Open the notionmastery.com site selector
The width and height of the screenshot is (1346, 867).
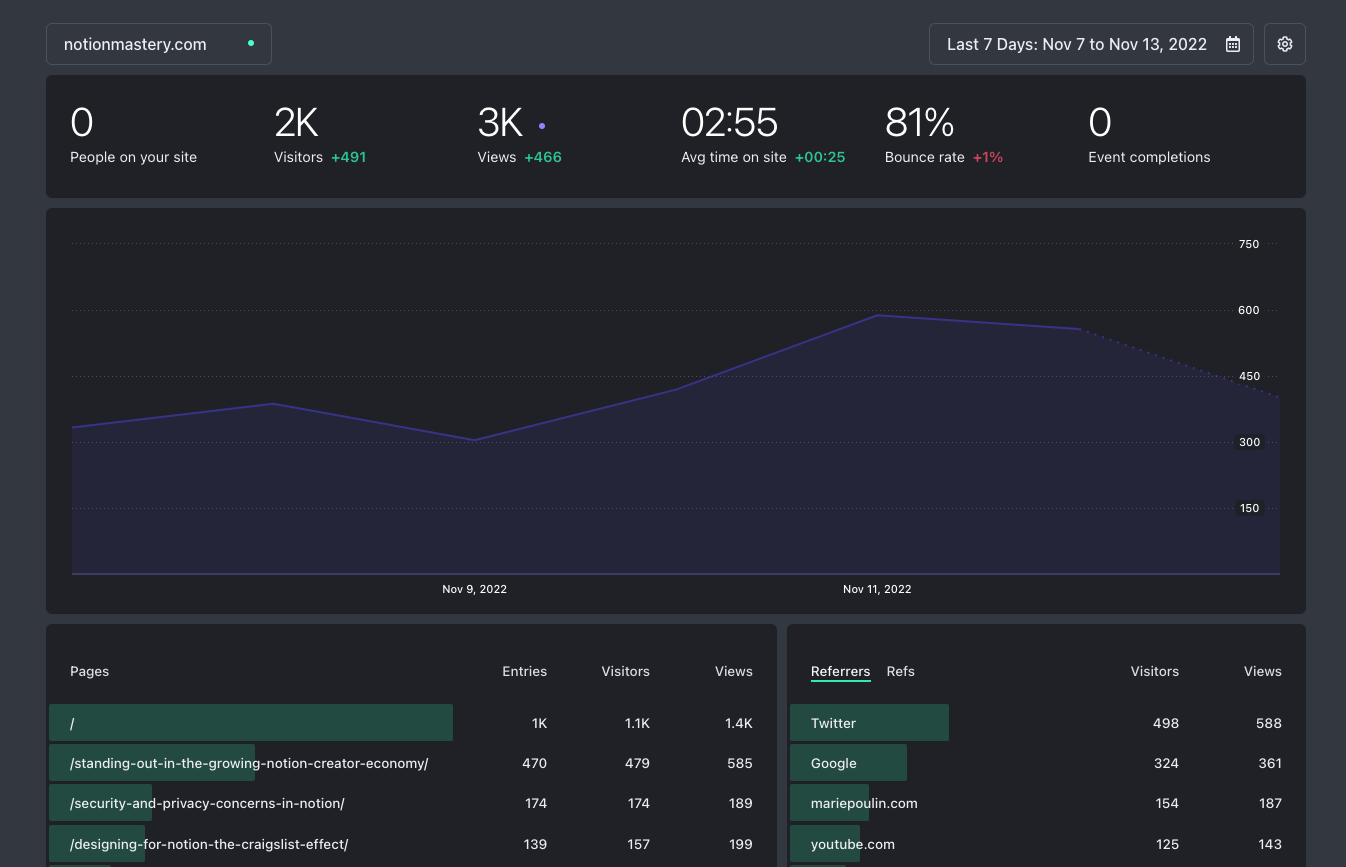[158, 44]
